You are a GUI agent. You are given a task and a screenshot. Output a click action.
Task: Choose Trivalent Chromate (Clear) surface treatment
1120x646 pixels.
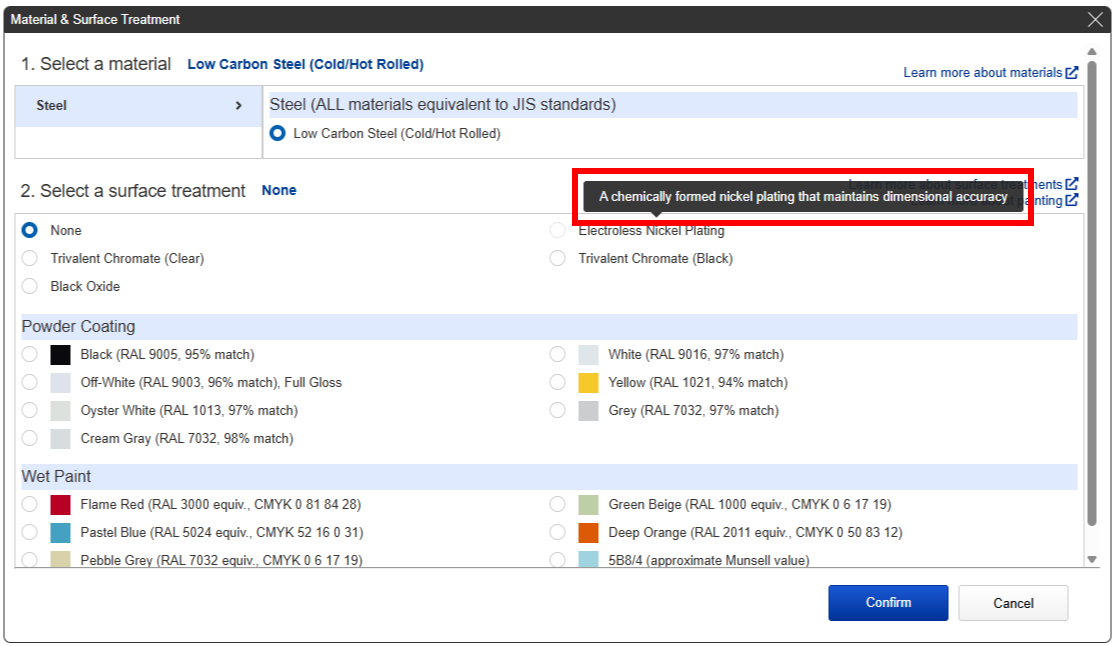click(x=30, y=258)
